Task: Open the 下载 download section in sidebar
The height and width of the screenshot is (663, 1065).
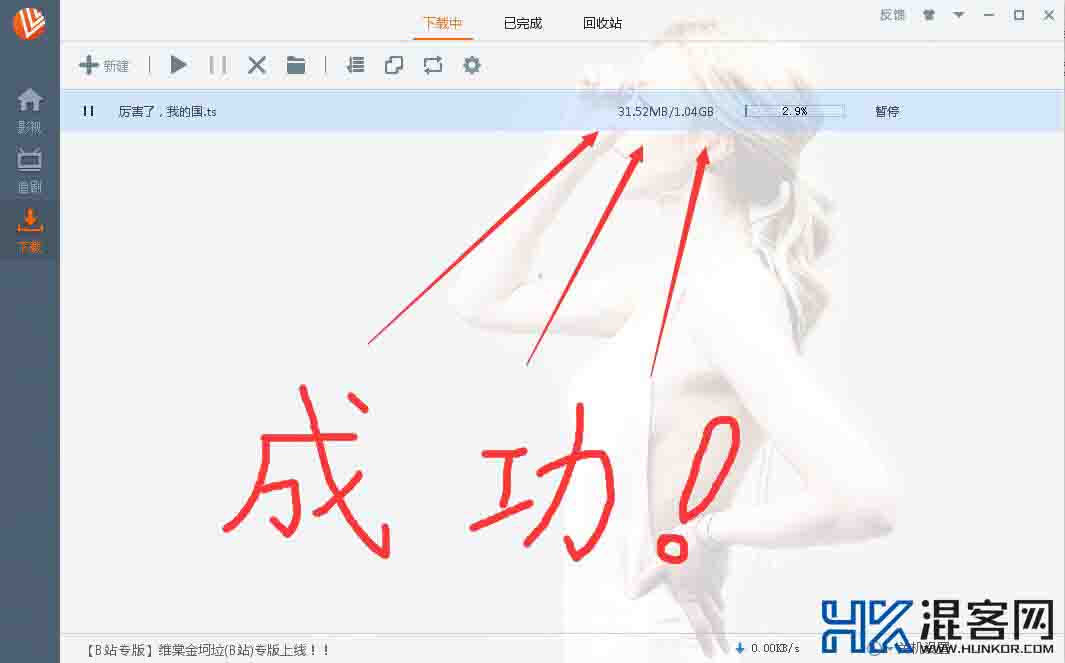Action: click(29, 230)
